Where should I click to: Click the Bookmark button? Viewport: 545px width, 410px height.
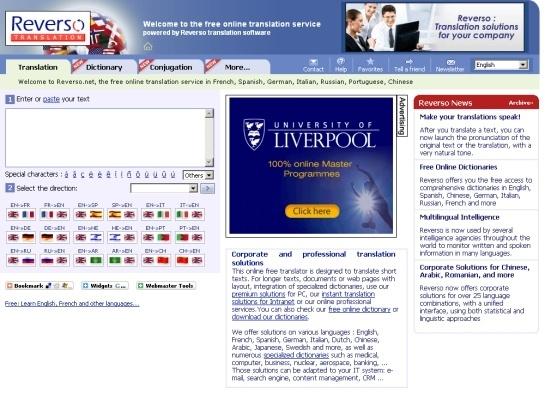(x=39, y=286)
